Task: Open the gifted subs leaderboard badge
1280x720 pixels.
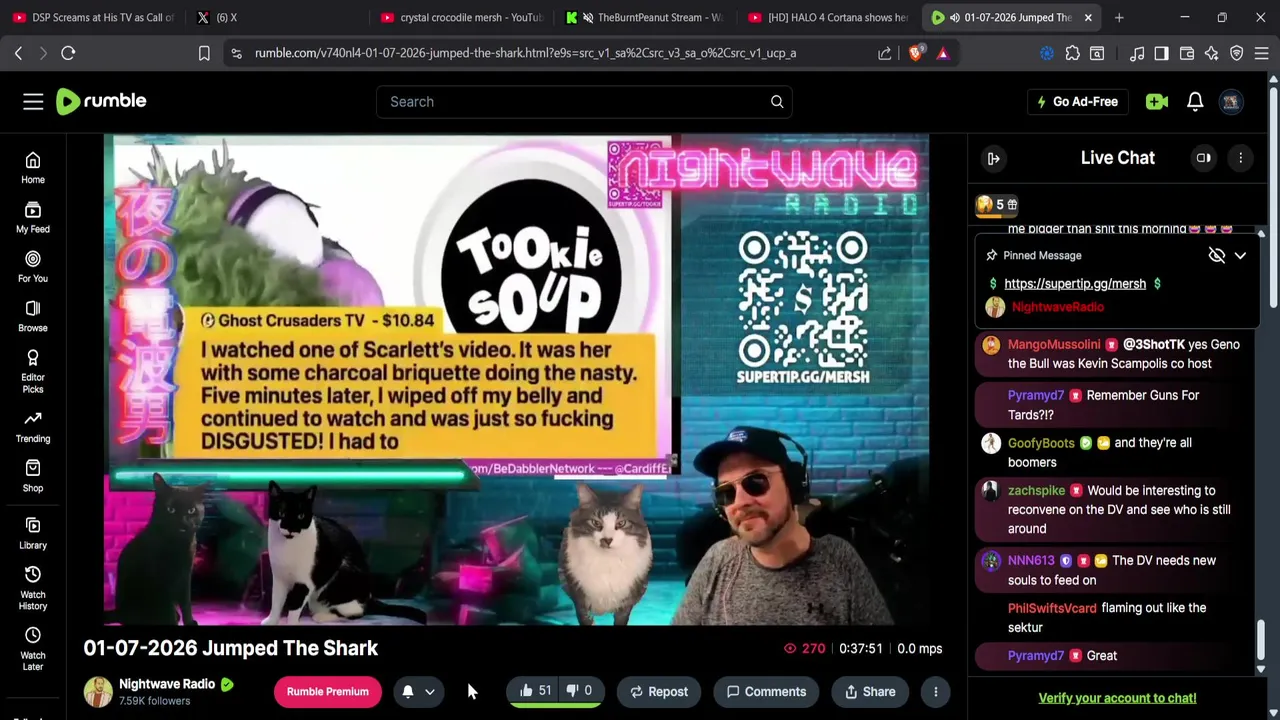Action: (x=997, y=204)
